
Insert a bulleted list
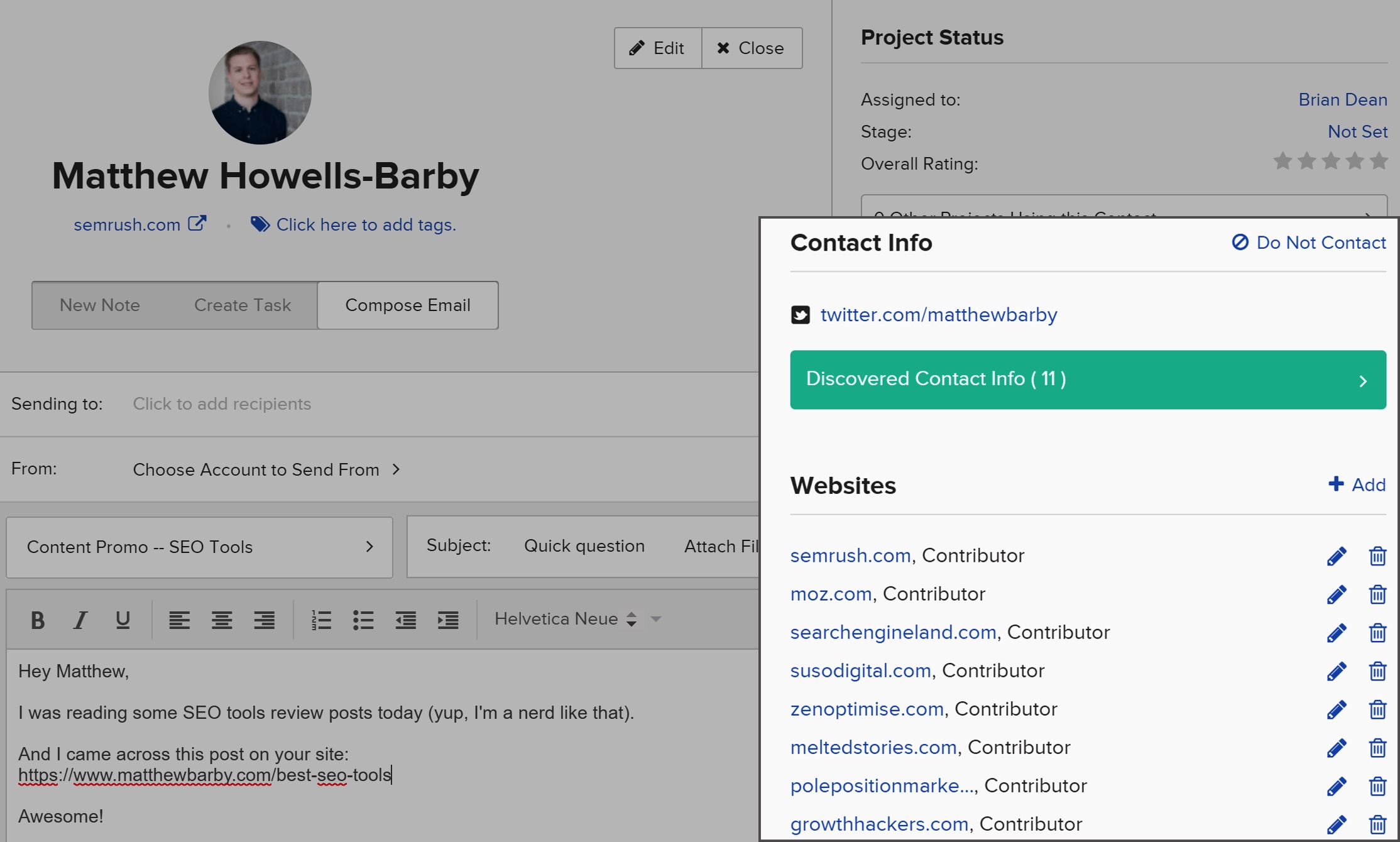(x=363, y=620)
